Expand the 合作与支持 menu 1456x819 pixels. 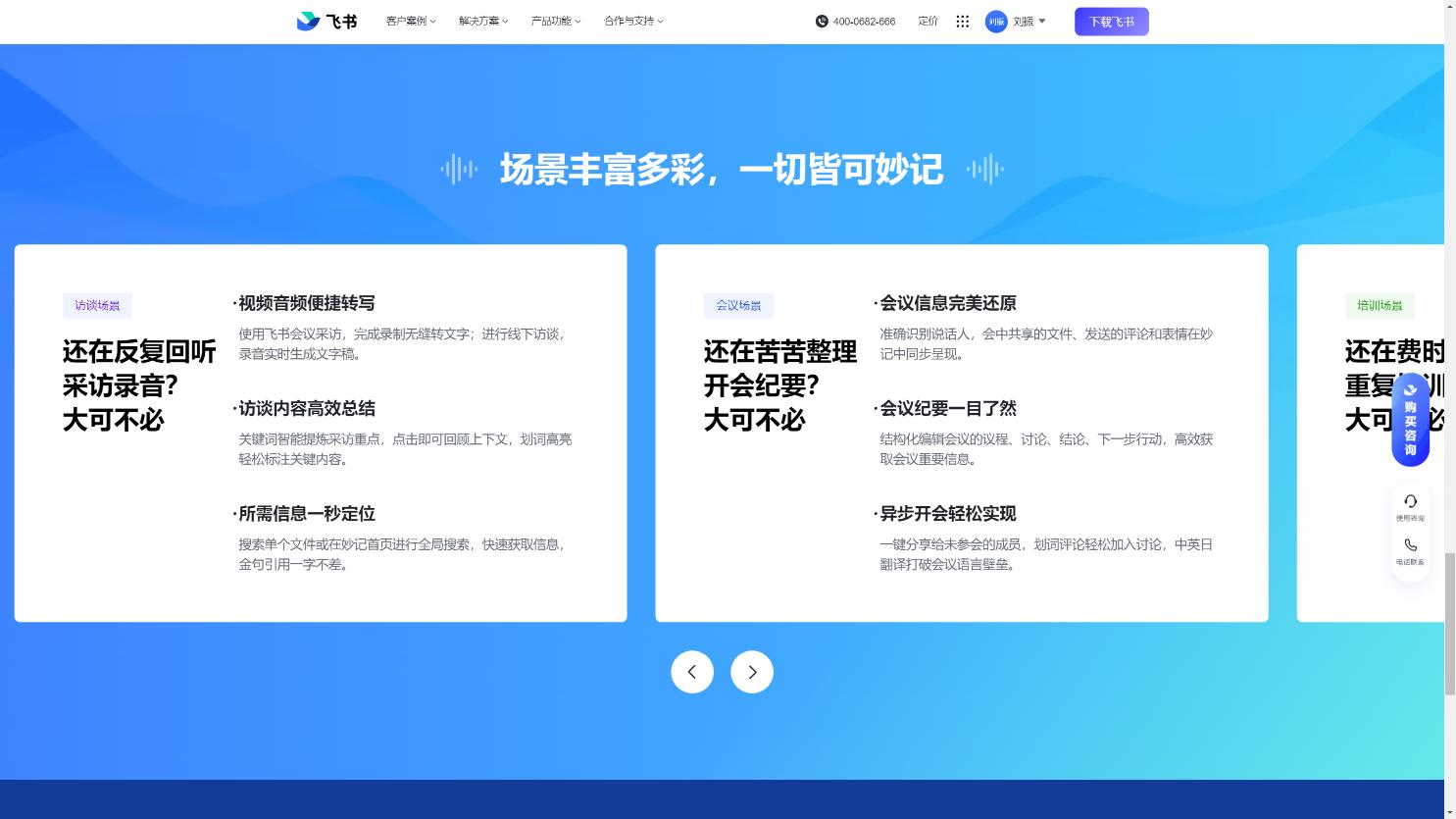point(633,22)
